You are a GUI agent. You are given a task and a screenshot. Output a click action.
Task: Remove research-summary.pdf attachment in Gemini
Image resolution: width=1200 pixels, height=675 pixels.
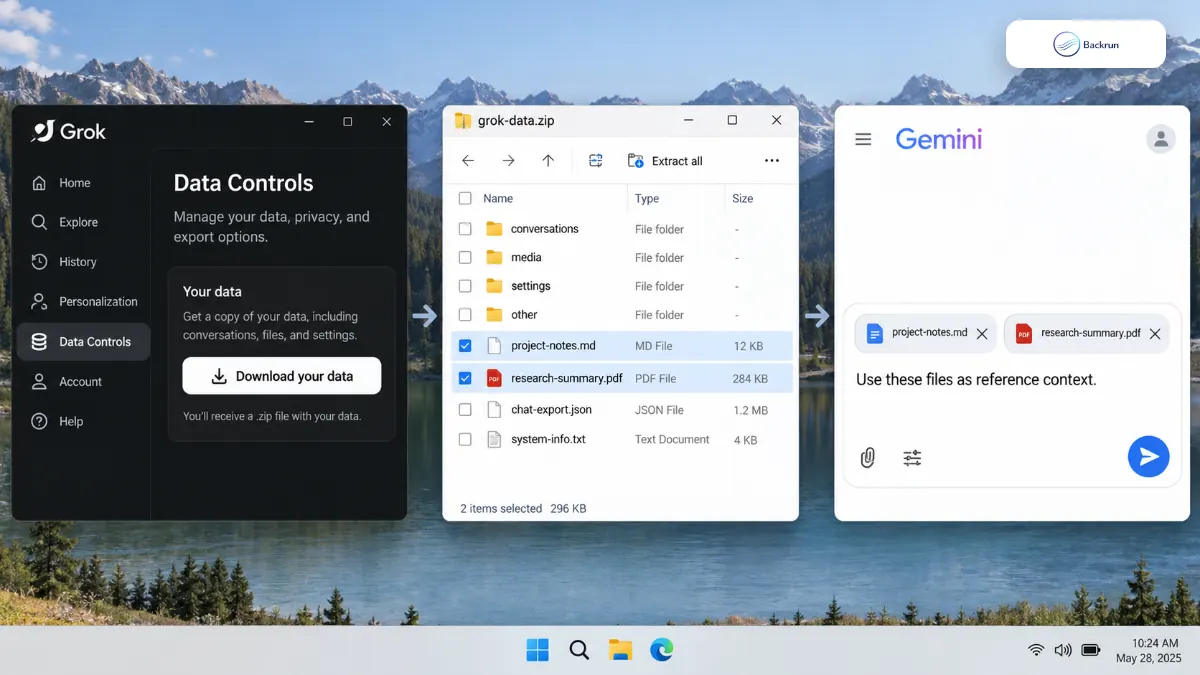click(x=1155, y=334)
